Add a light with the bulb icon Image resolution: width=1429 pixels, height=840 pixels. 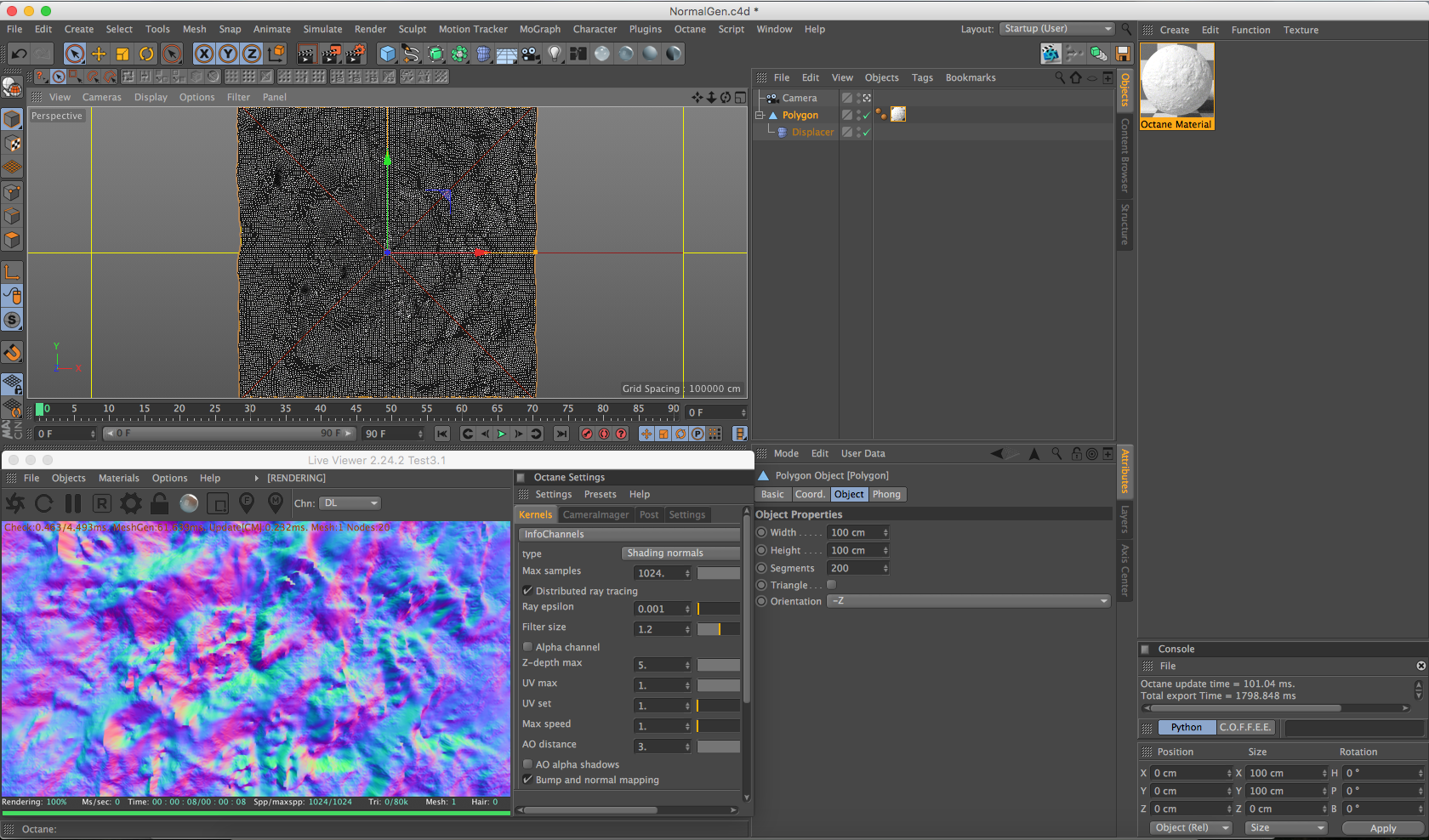(555, 54)
